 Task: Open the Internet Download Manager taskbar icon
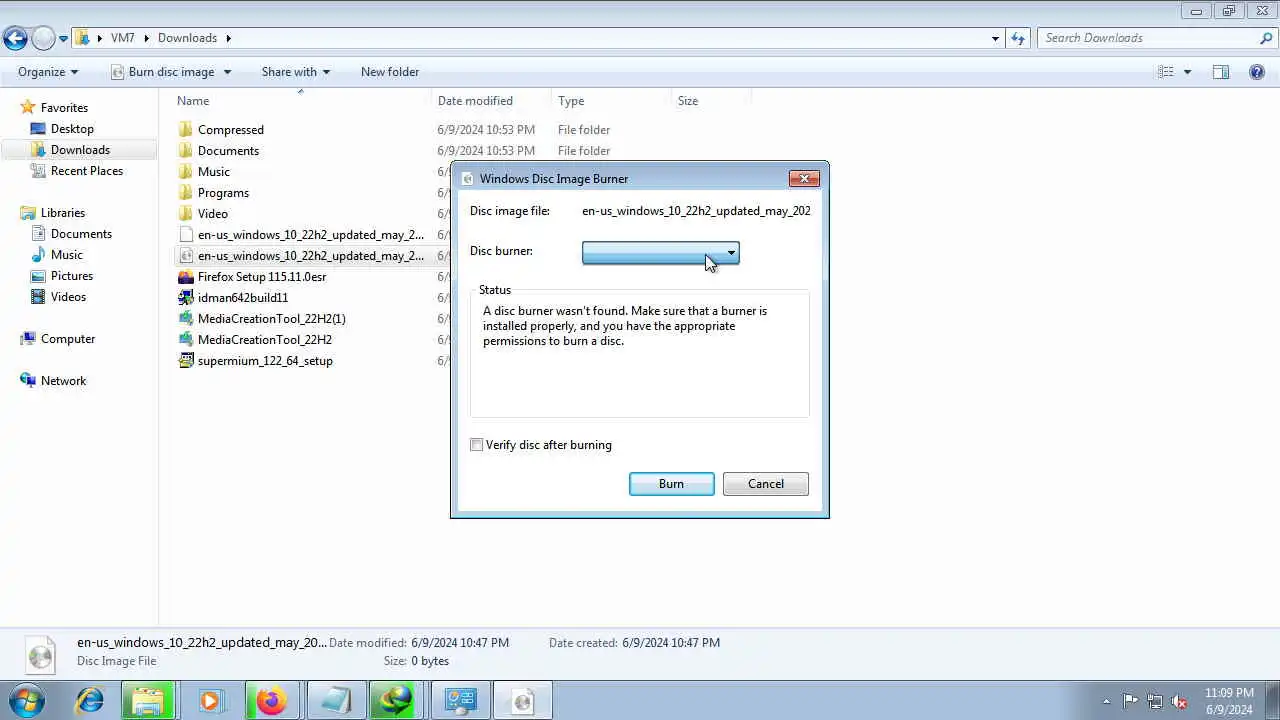coord(396,700)
